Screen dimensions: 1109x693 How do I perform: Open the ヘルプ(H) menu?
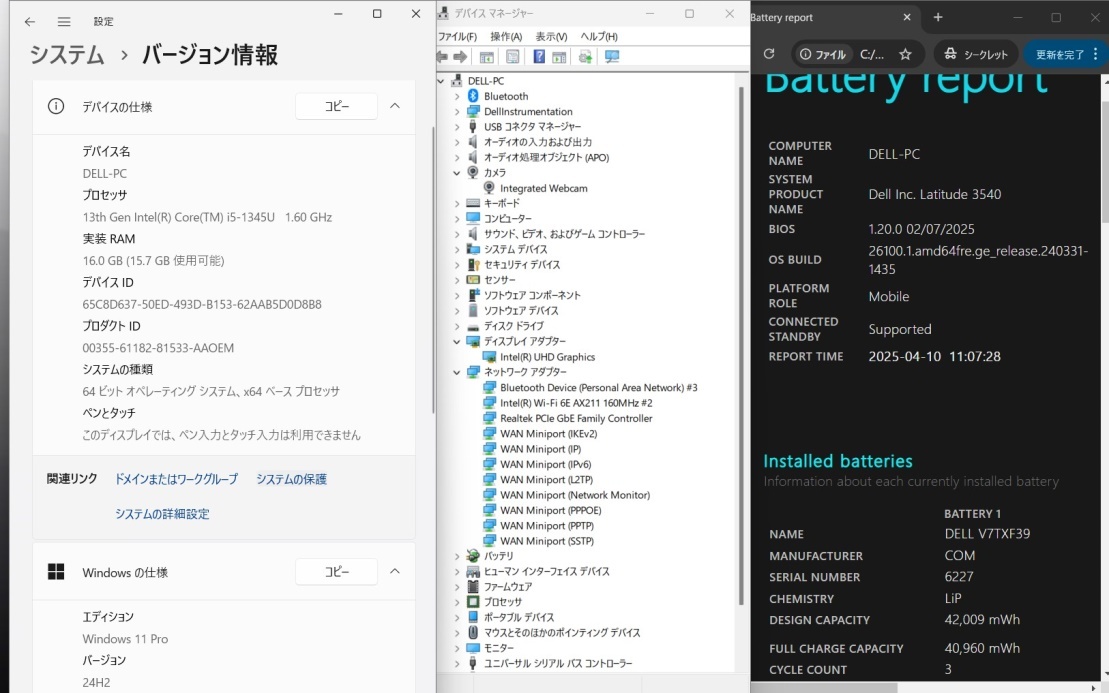[598, 36]
